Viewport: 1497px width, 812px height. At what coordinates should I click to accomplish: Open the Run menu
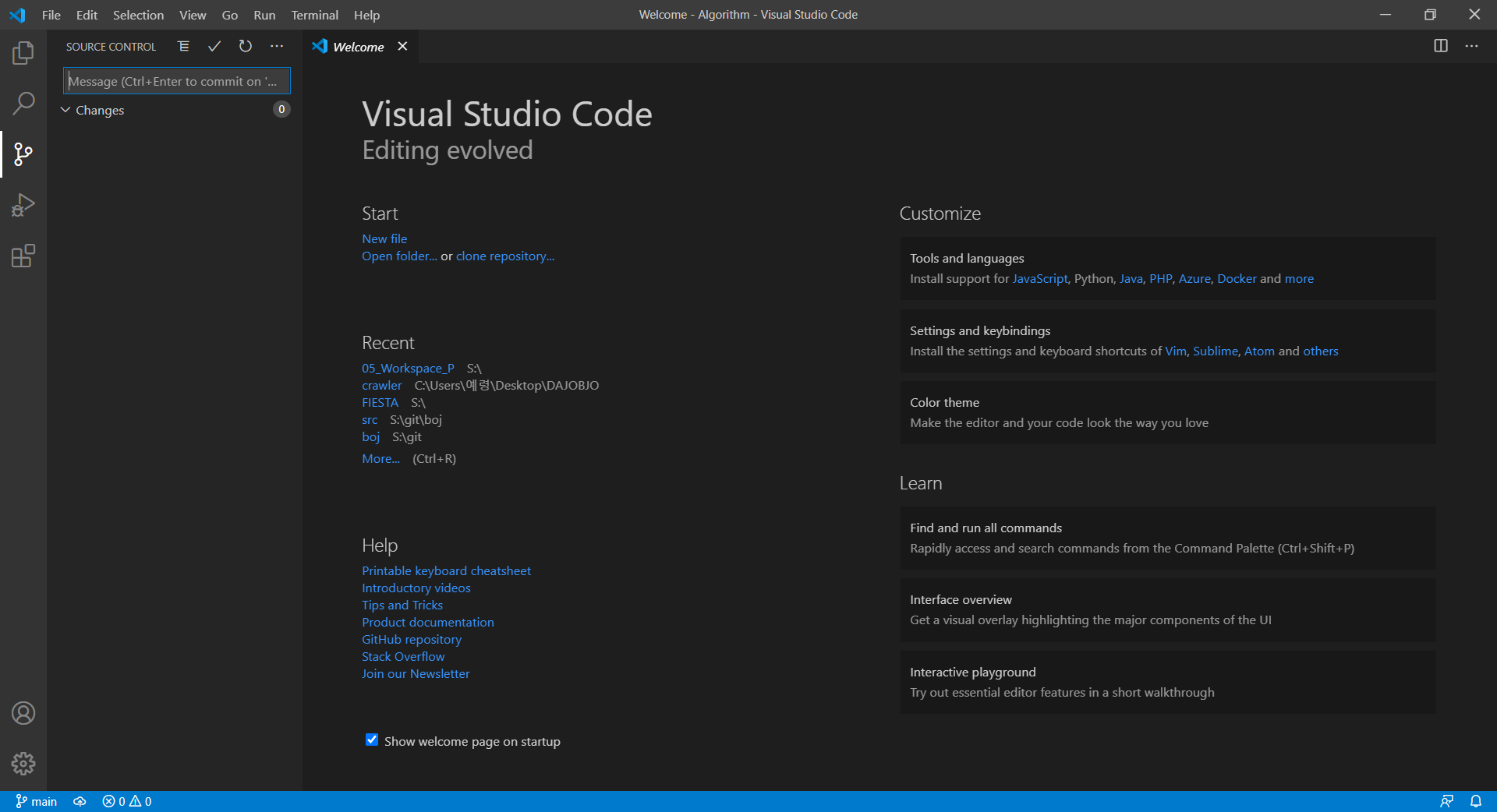[x=264, y=15]
